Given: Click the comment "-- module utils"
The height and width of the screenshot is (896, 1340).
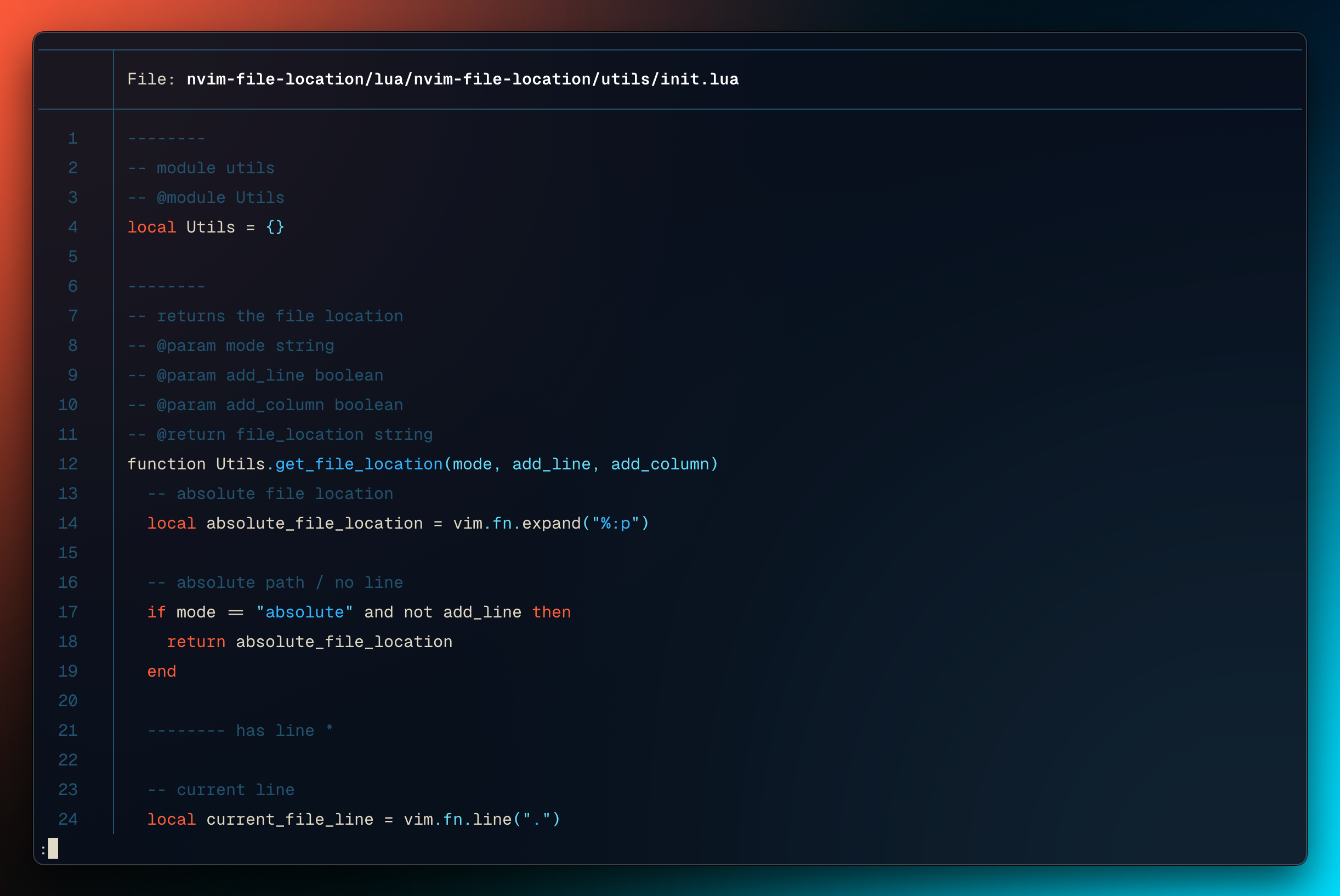Looking at the screenshot, I should [201, 168].
